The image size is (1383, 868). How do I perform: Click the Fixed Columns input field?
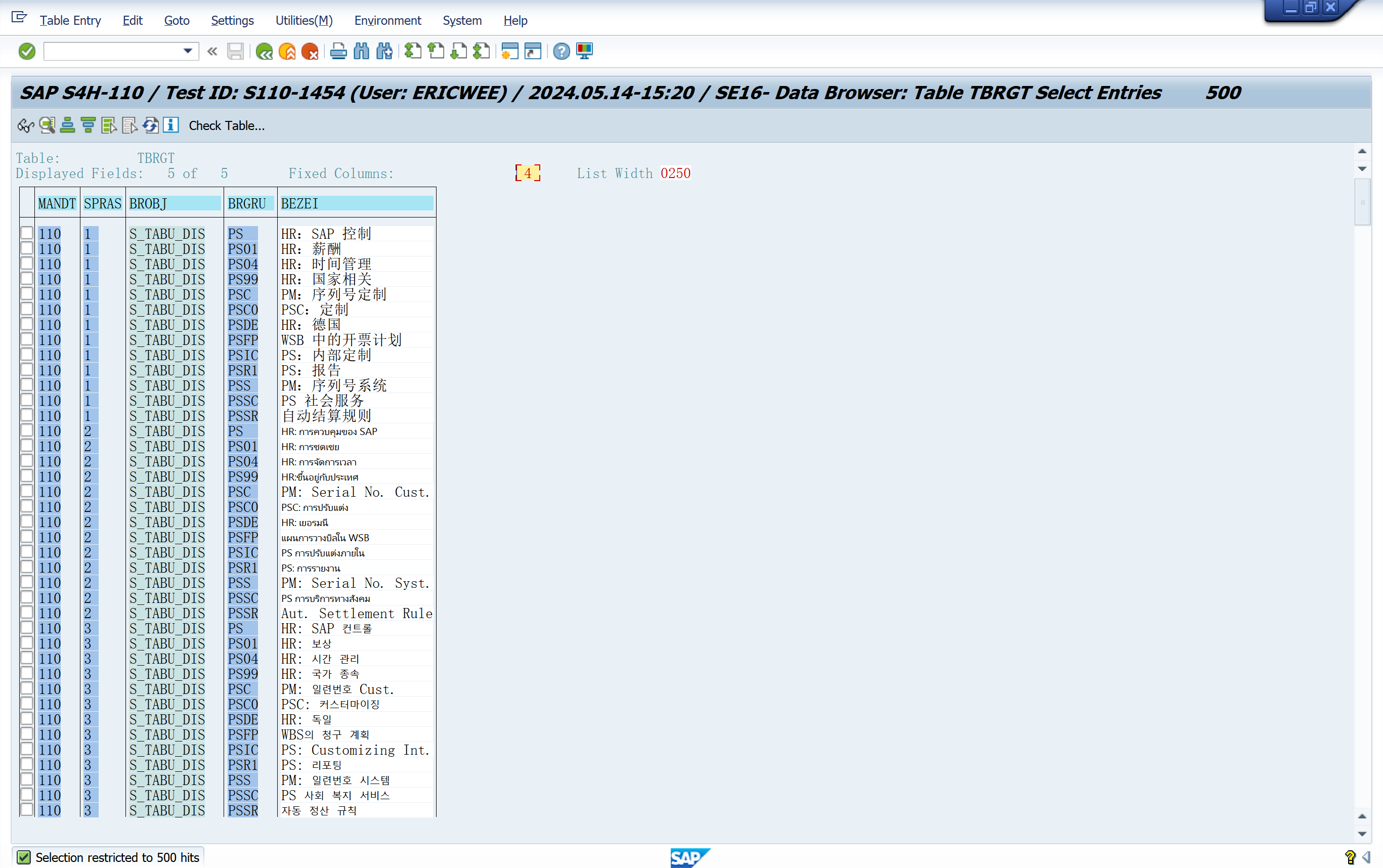pyautogui.click(x=528, y=173)
